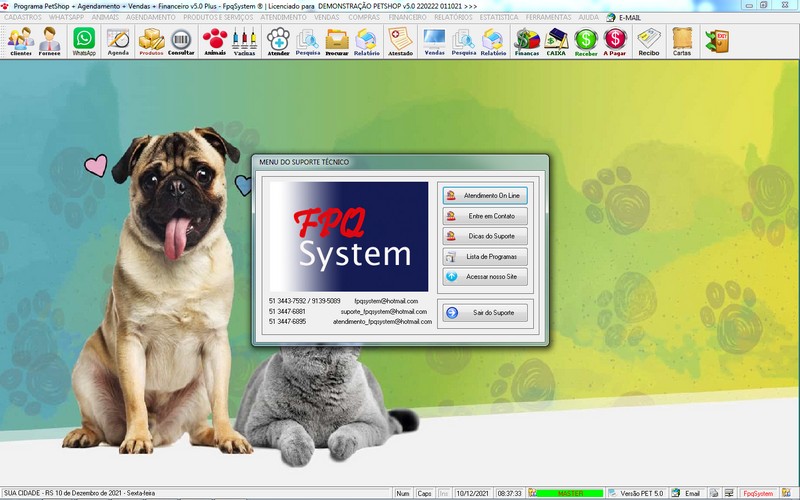
Task: Click Pesquisa icon next to Atender
Action: pos(308,41)
